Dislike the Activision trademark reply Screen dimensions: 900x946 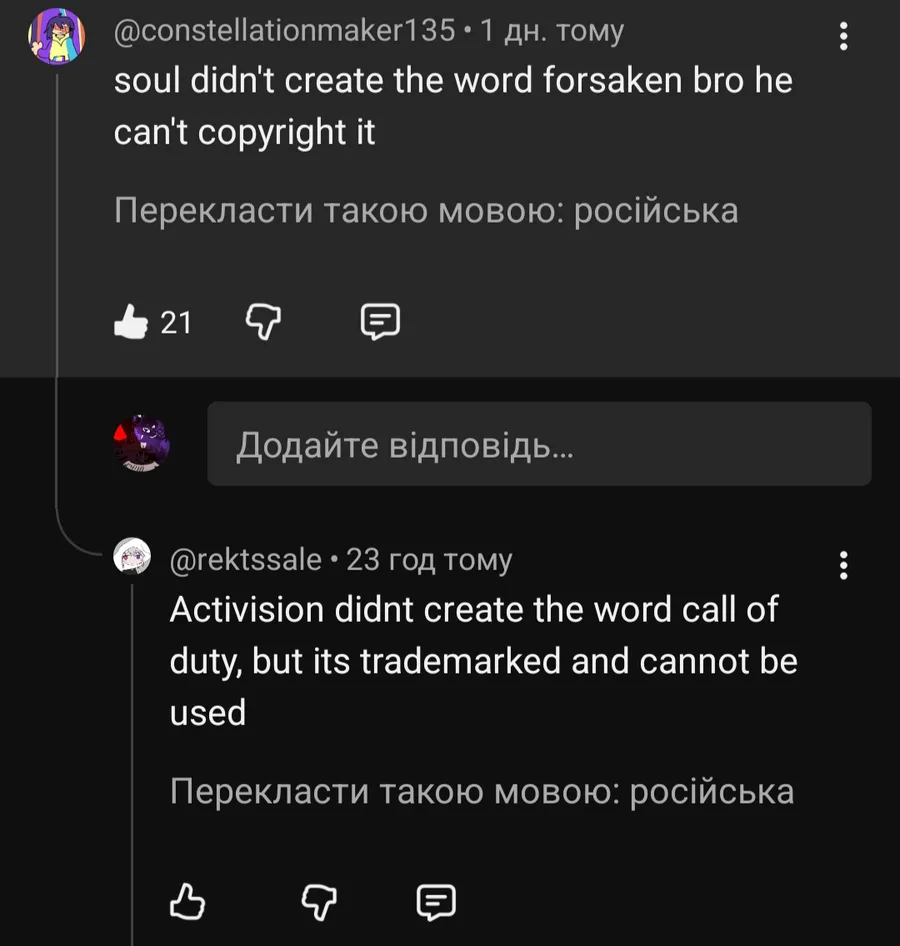click(320, 903)
